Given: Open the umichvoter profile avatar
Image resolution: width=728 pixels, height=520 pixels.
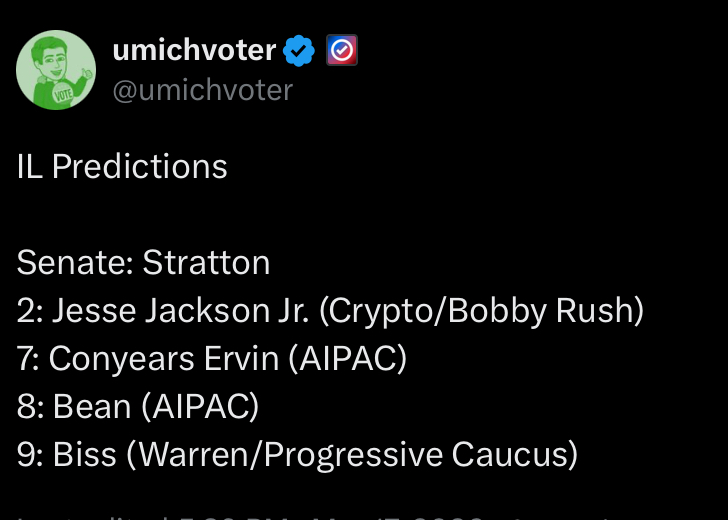Looking at the screenshot, I should pyautogui.click(x=56, y=70).
